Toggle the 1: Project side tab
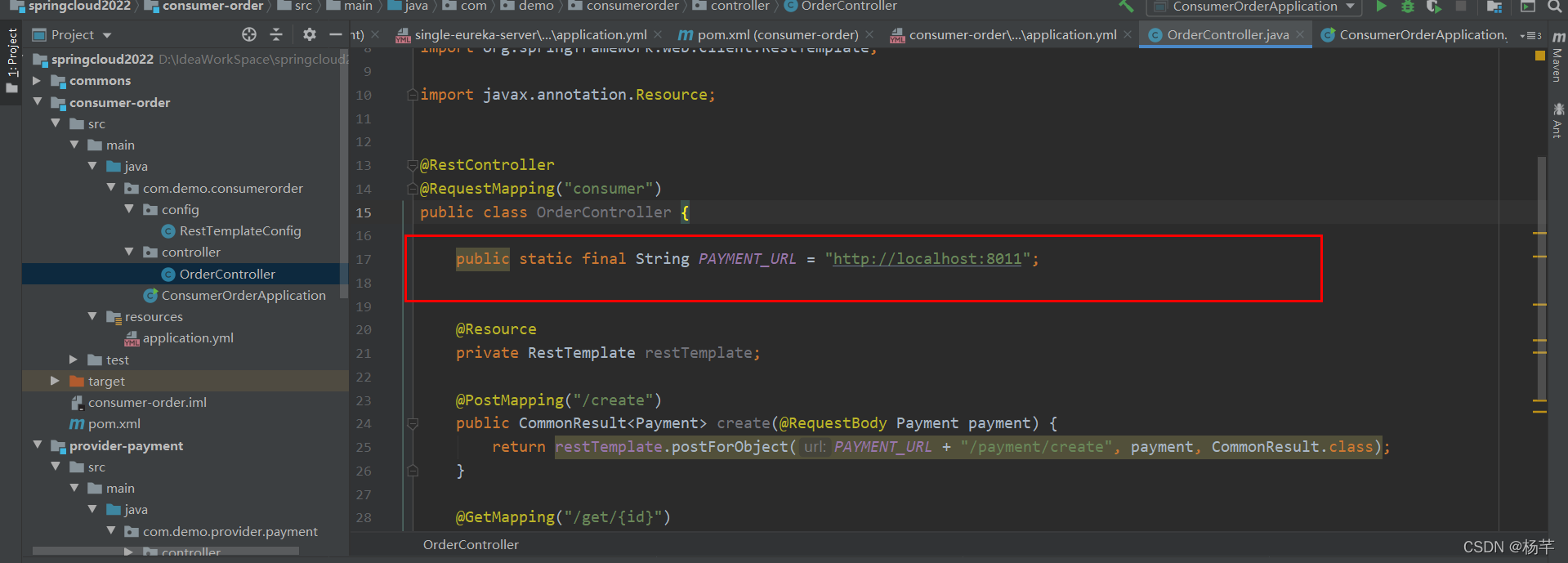 tap(11, 60)
